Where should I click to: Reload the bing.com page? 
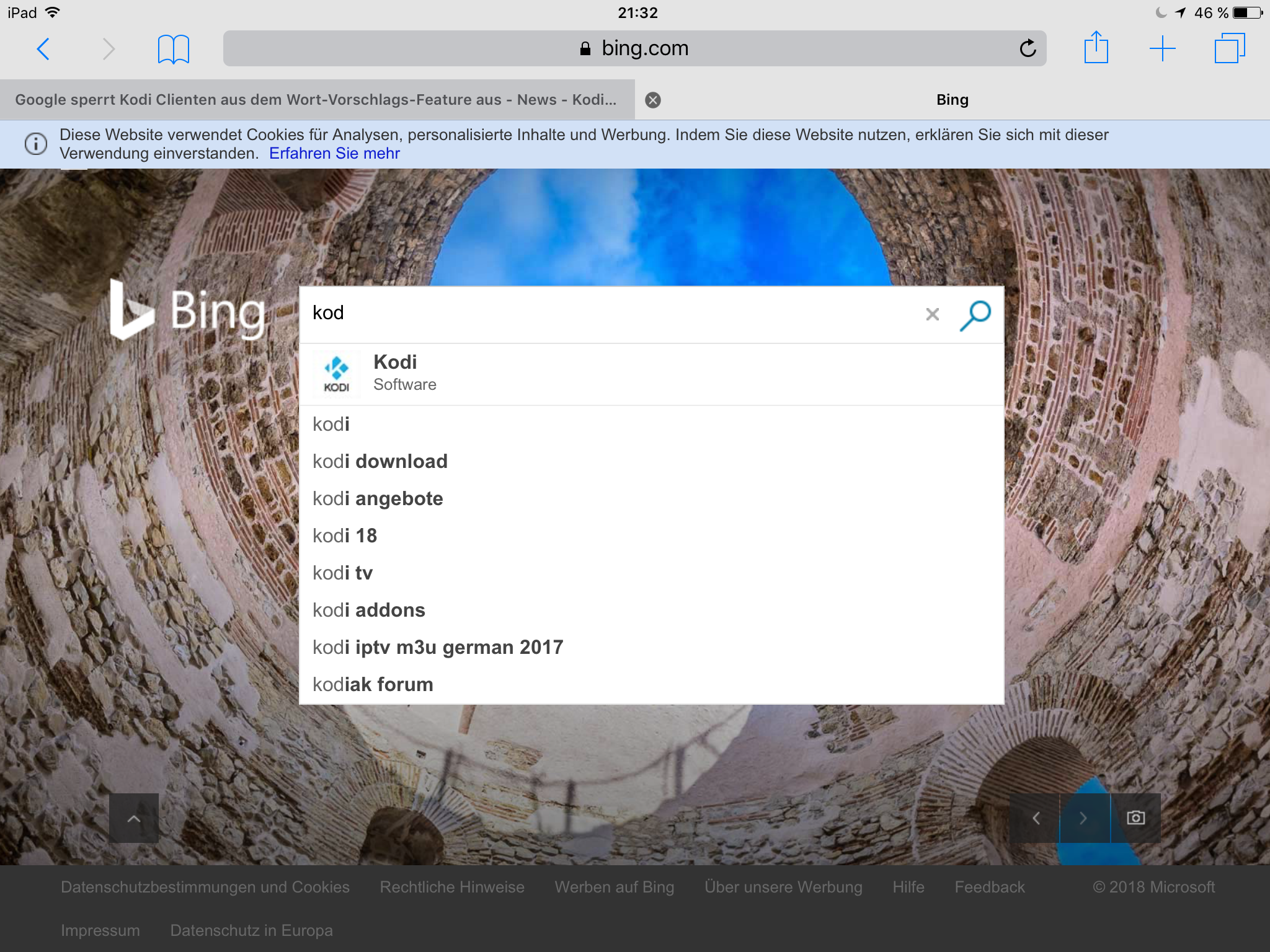click(1028, 48)
